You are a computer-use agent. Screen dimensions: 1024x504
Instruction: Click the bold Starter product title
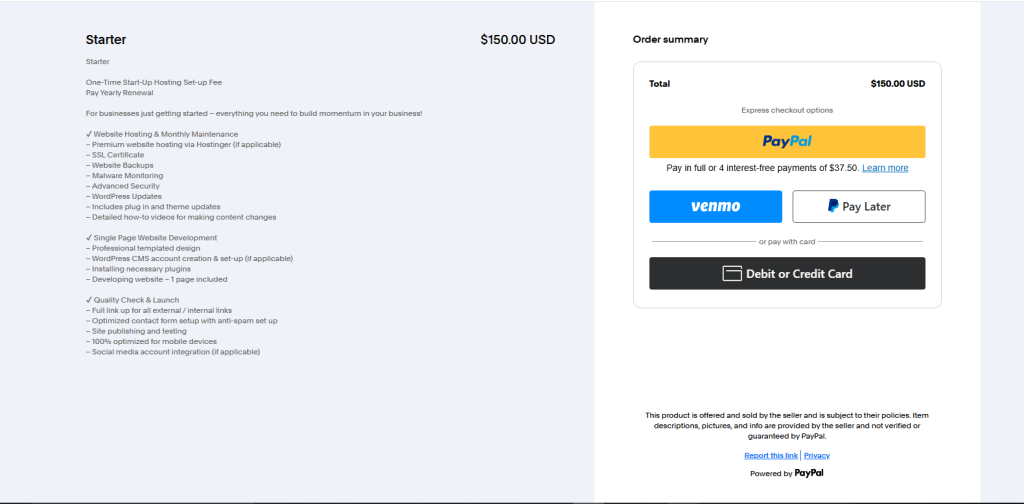point(106,40)
